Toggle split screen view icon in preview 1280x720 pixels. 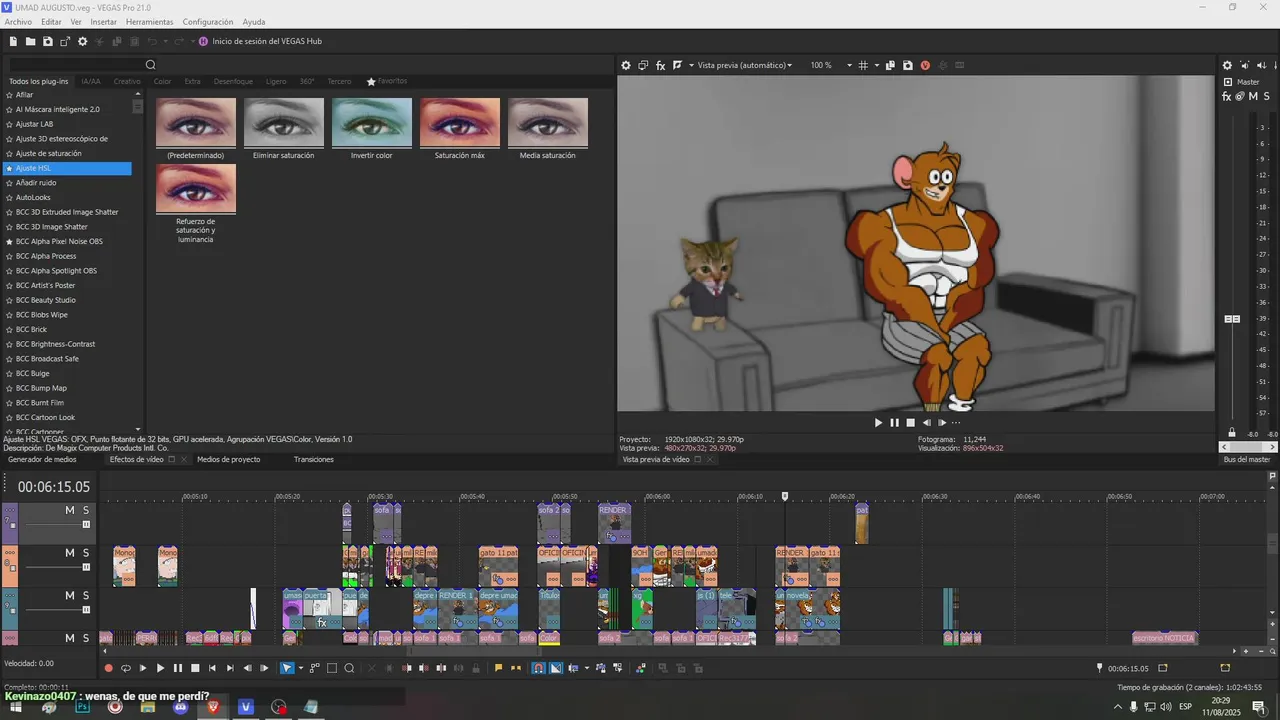677,65
